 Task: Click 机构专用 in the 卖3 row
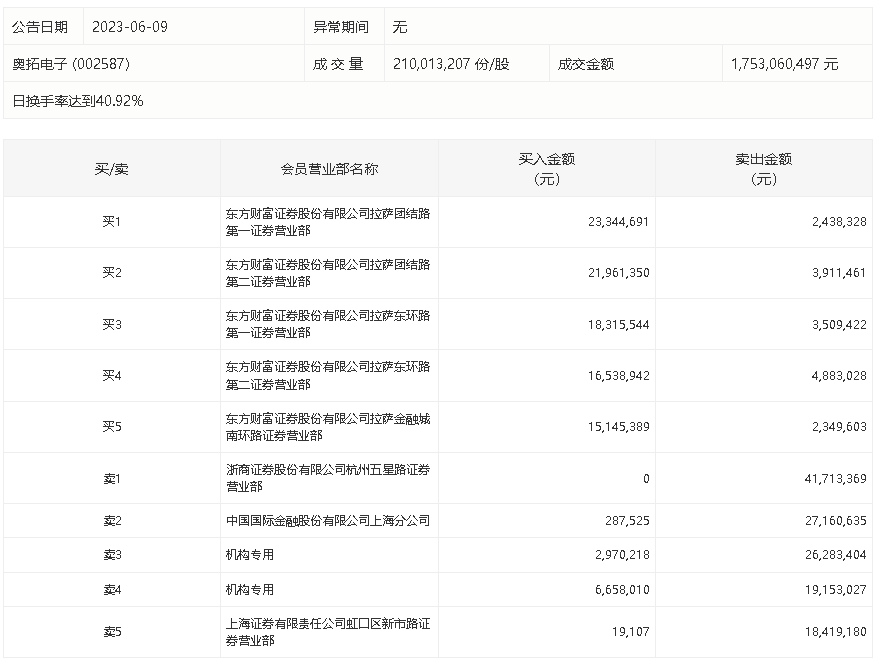(250, 555)
